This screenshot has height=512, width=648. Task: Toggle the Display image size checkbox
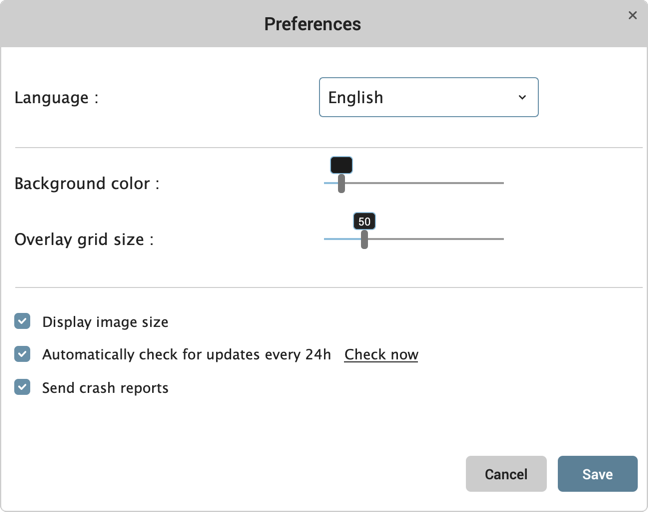pos(22,321)
